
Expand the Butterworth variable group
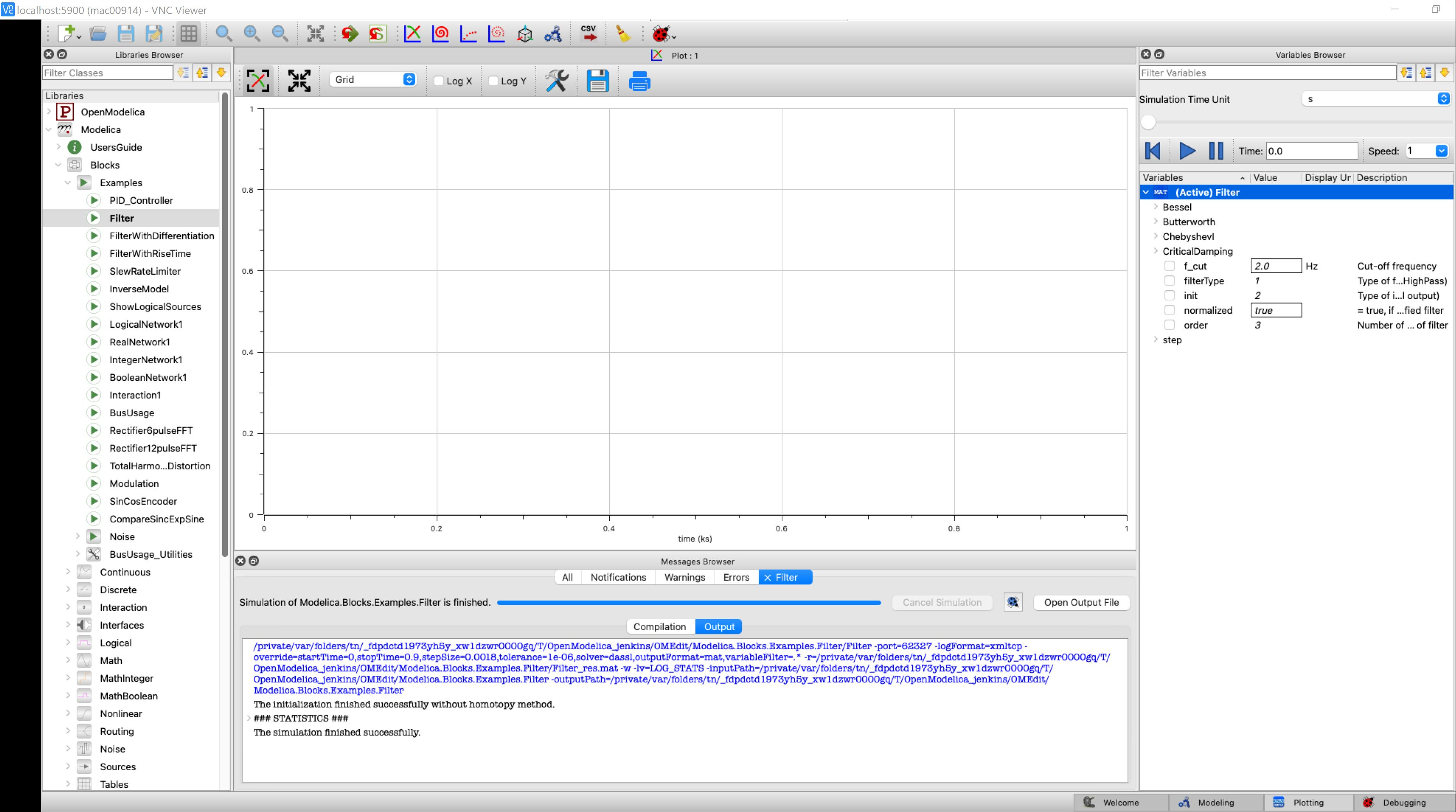[1155, 222]
